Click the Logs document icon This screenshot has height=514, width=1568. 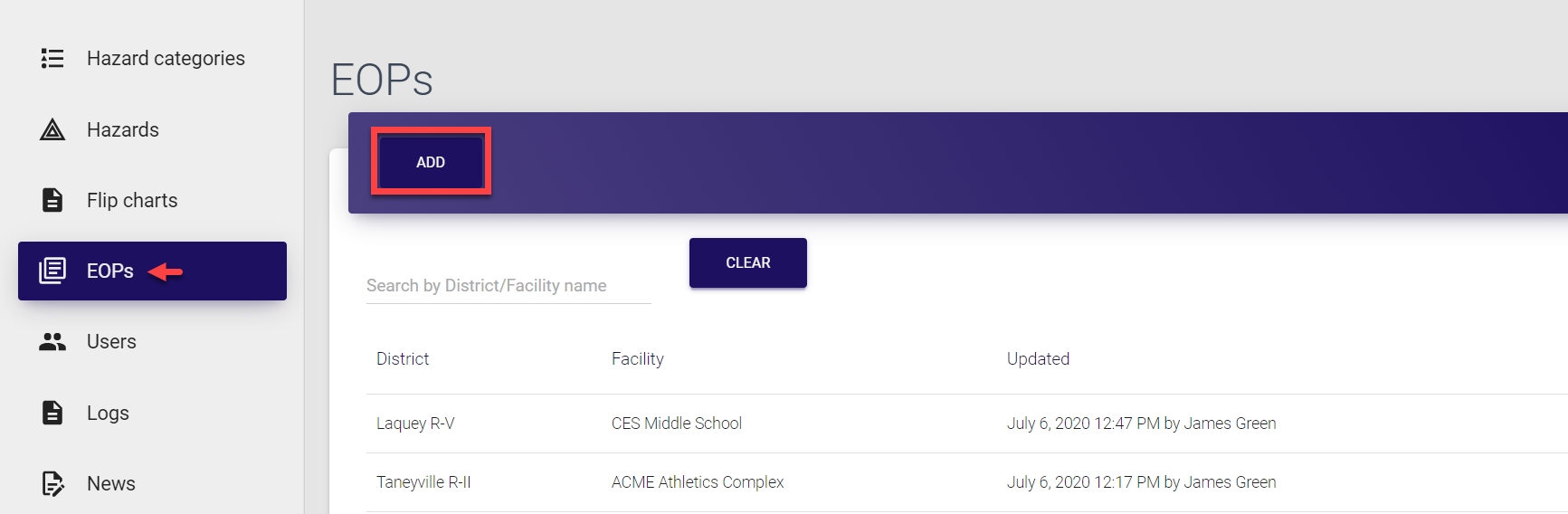(x=52, y=413)
